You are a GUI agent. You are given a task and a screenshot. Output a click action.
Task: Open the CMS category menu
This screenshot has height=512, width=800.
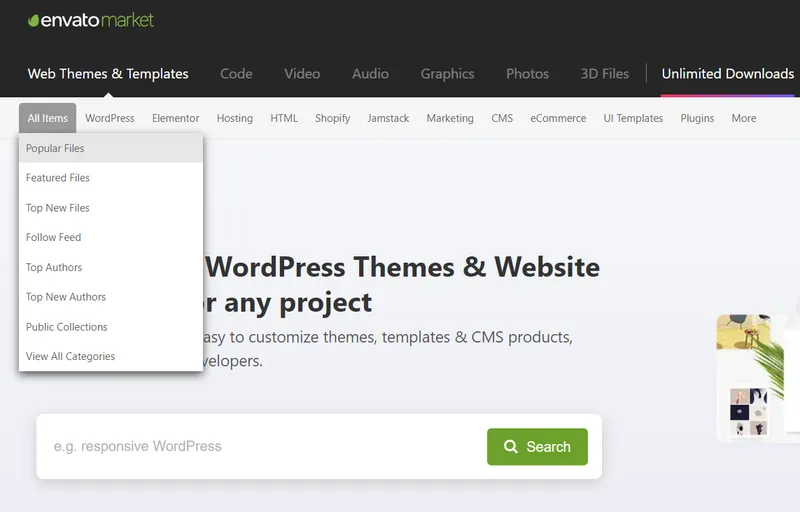click(502, 118)
